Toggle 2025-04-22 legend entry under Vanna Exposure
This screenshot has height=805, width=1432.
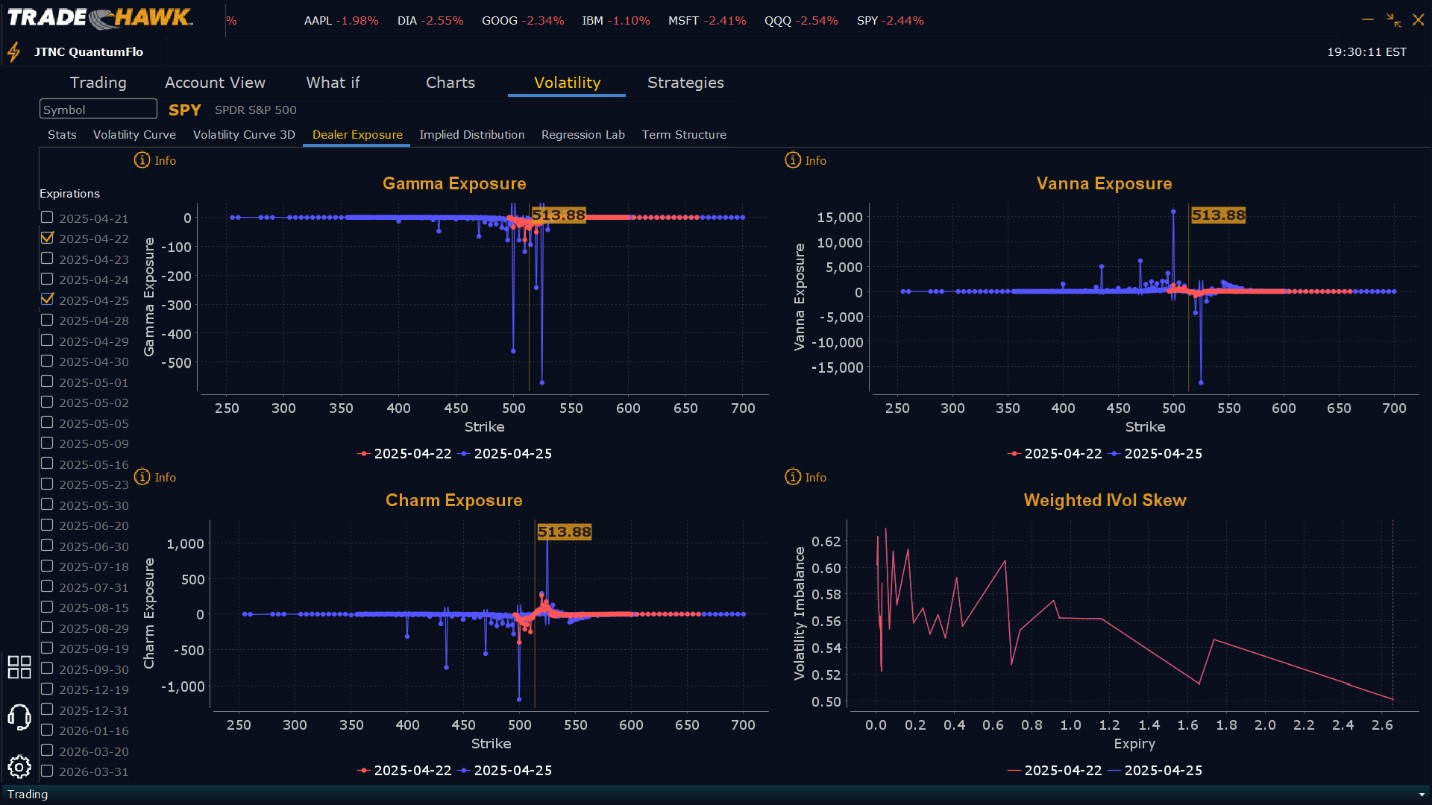click(1055, 454)
